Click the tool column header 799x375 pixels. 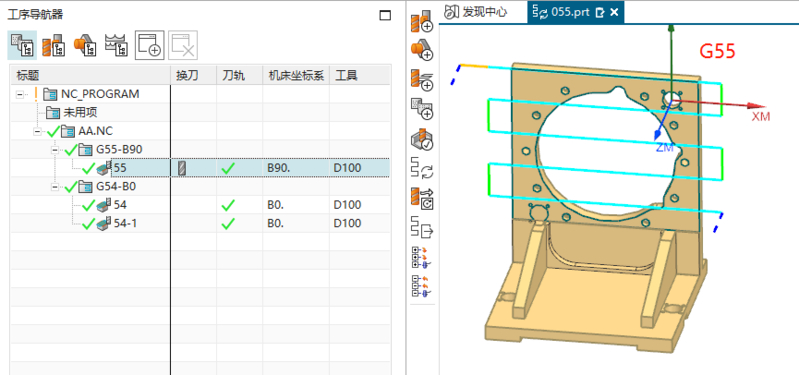[x=360, y=75]
